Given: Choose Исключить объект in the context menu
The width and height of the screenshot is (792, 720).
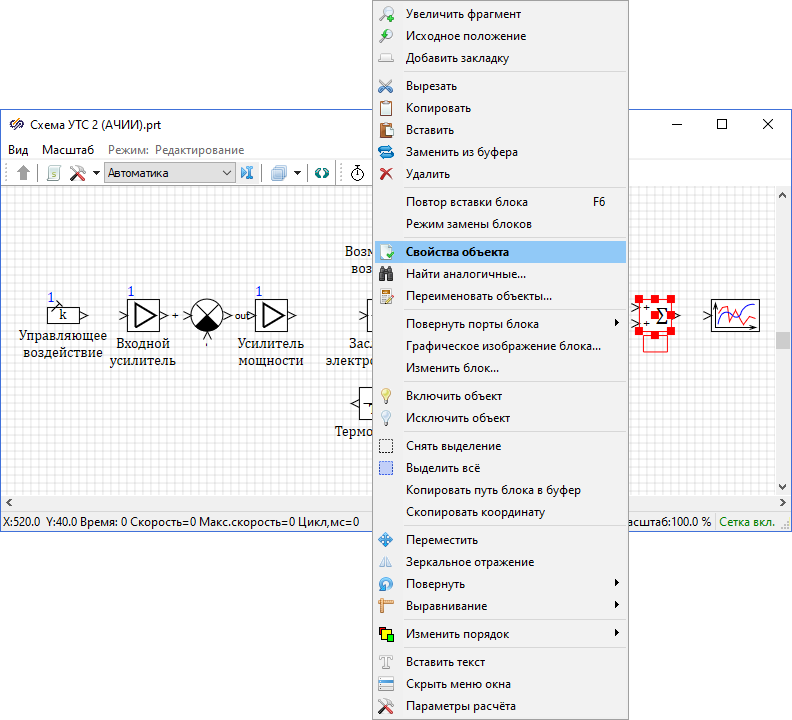Looking at the screenshot, I should coord(458,418).
